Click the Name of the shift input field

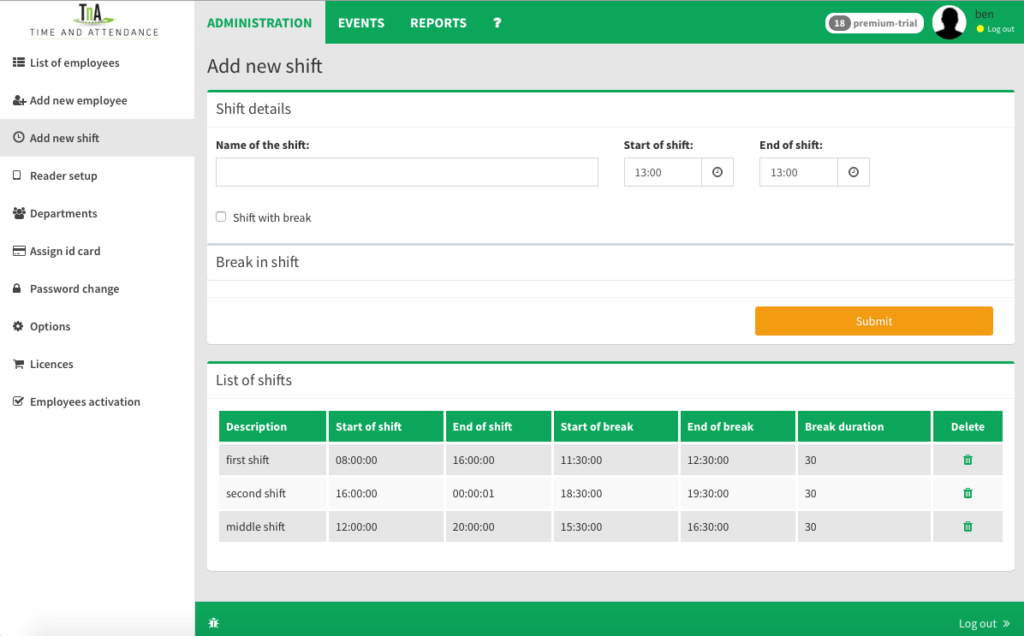pos(406,171)
